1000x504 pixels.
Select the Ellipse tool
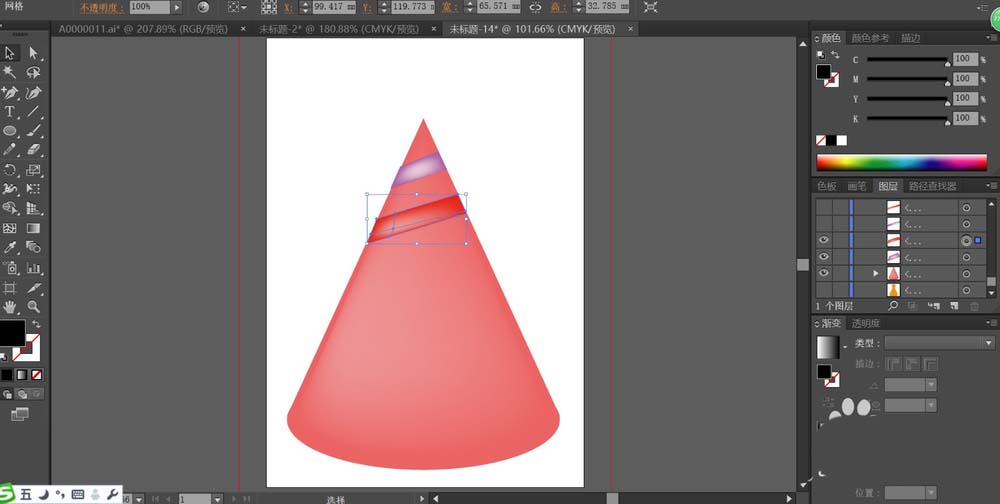point(10,131)
